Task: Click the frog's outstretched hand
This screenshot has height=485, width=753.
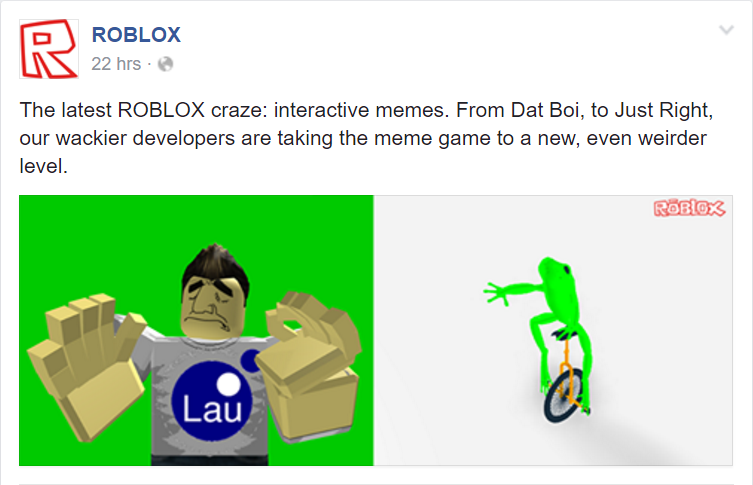Action: tap(496, 292)
